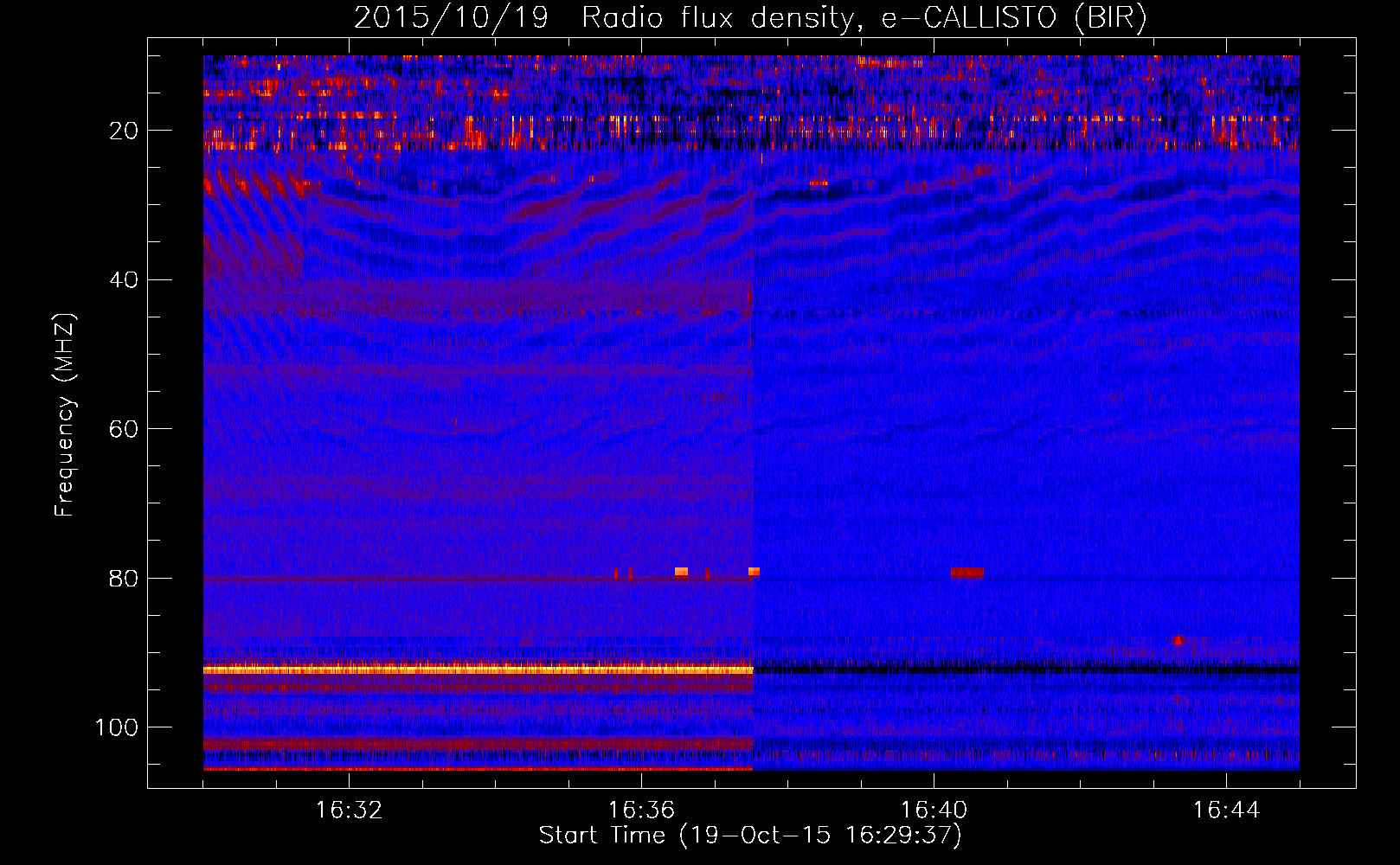
Task: Click the dark red burst near 80 MHz after 16:40
Action: 967,573
